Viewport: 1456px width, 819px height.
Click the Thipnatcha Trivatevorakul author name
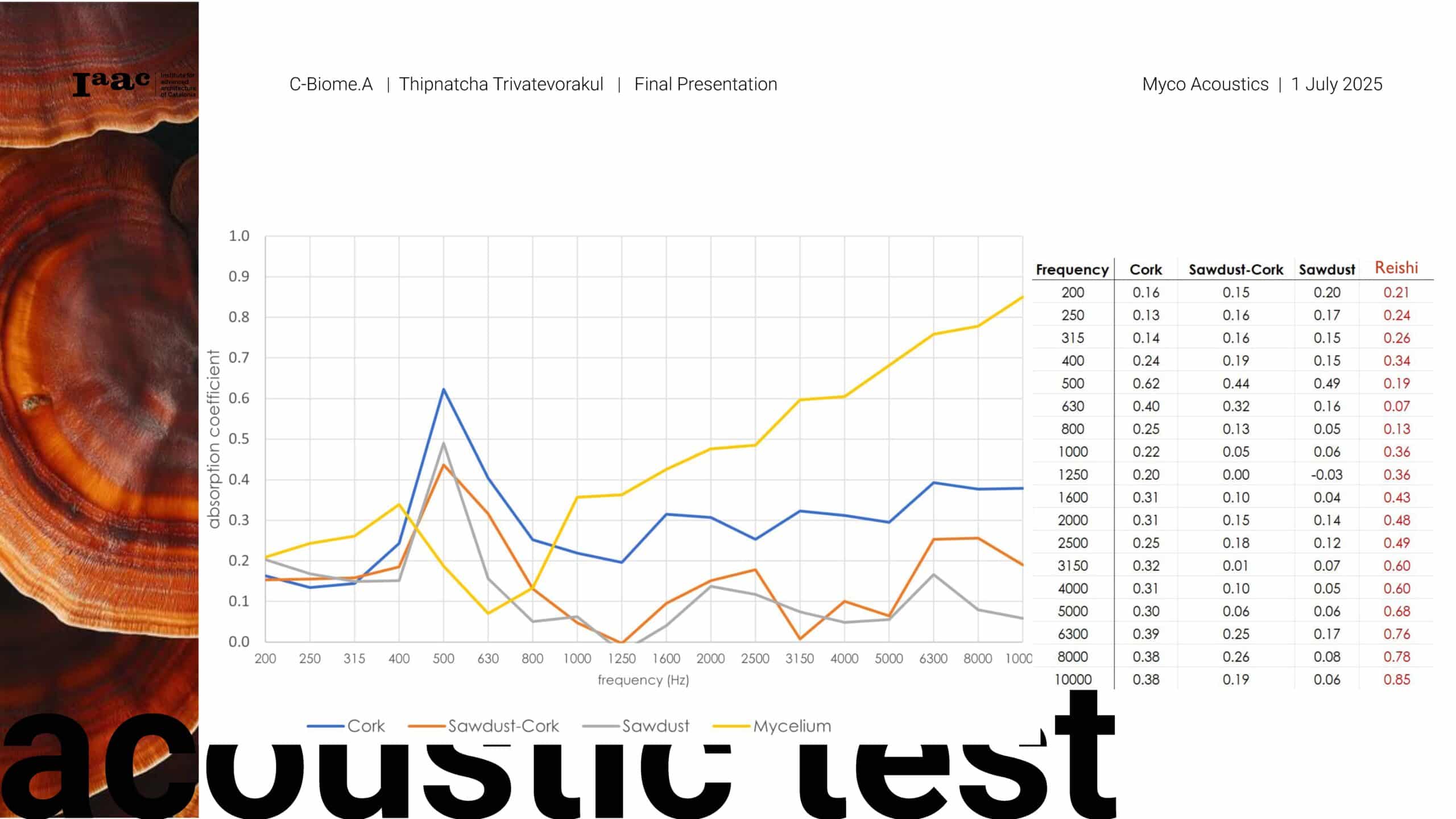500,84
